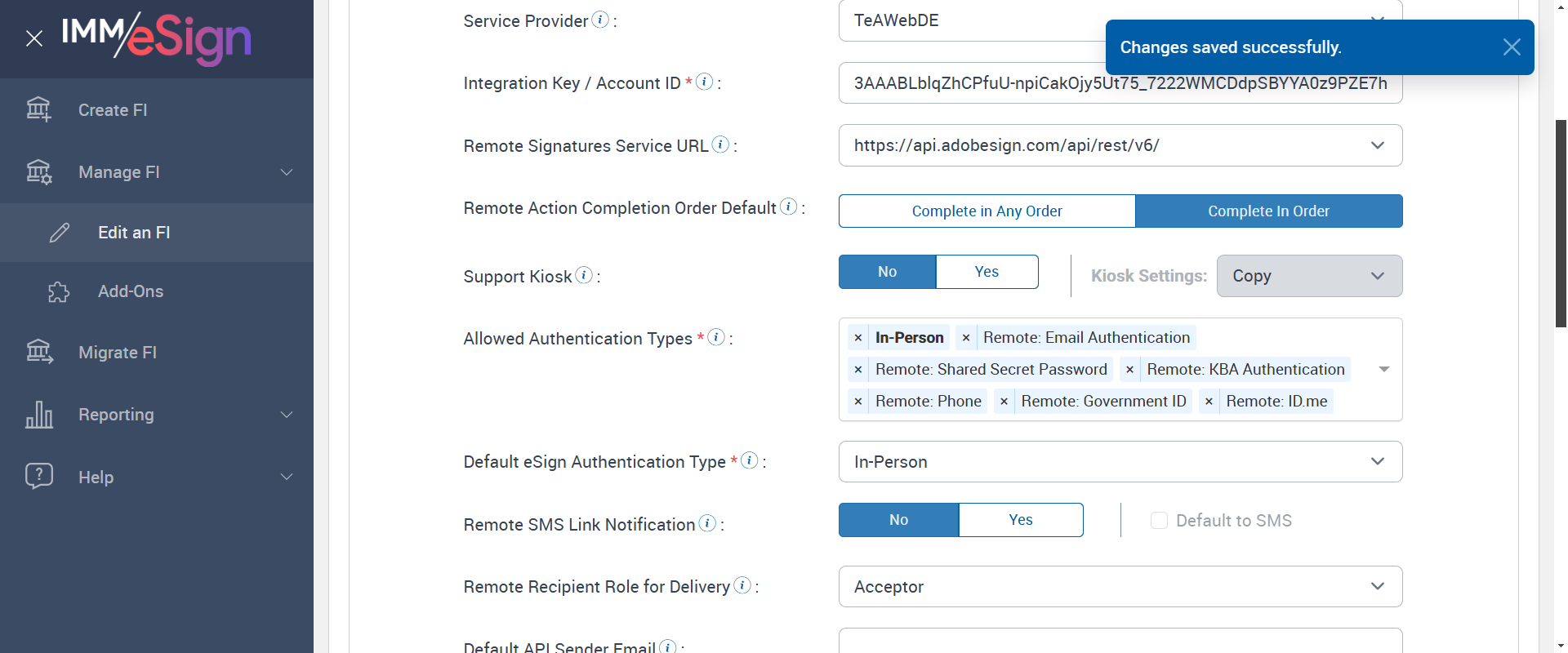Click the Migrate FI bank icon

39,352
